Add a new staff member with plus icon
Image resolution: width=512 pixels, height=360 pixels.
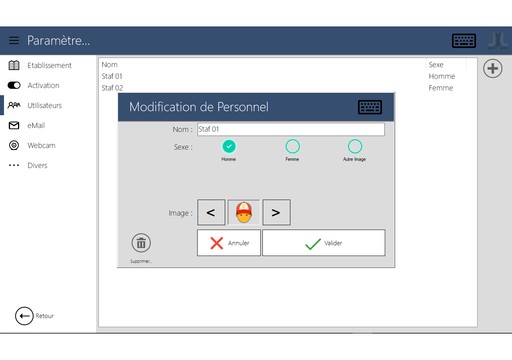click(493, 69)
